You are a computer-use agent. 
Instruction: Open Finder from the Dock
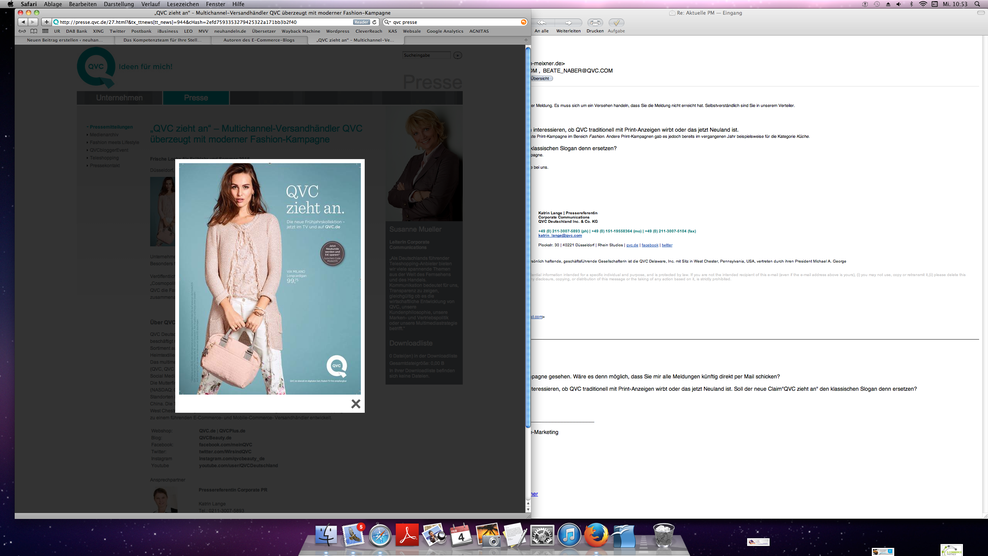coord(326,535)
